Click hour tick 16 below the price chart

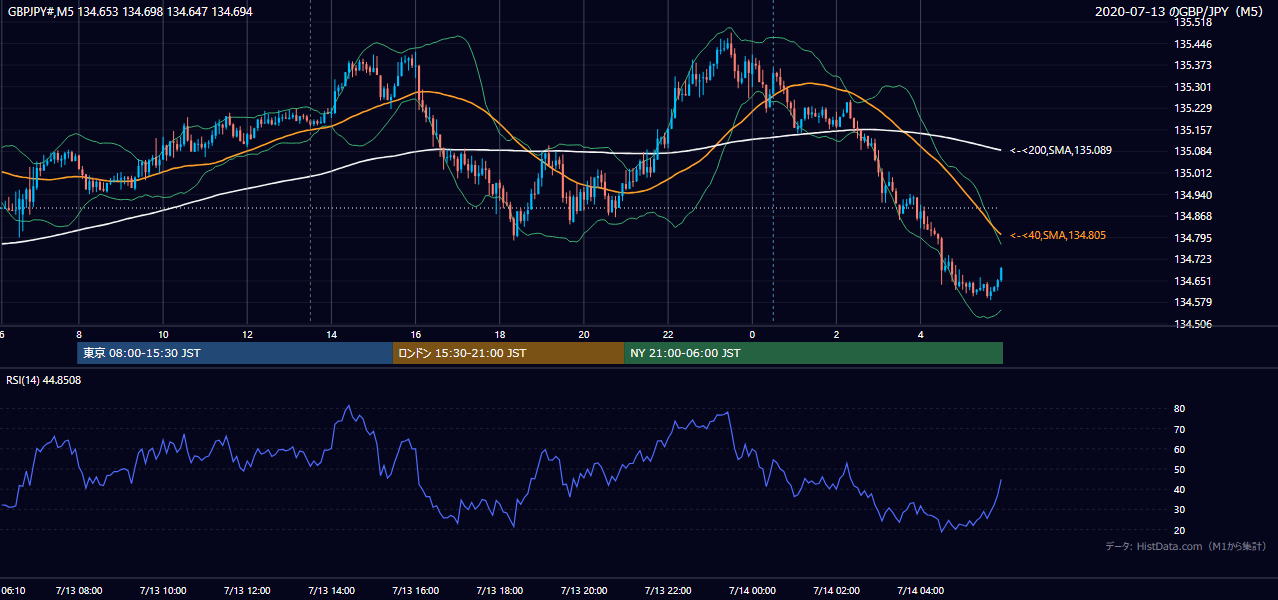coord(416,334)
